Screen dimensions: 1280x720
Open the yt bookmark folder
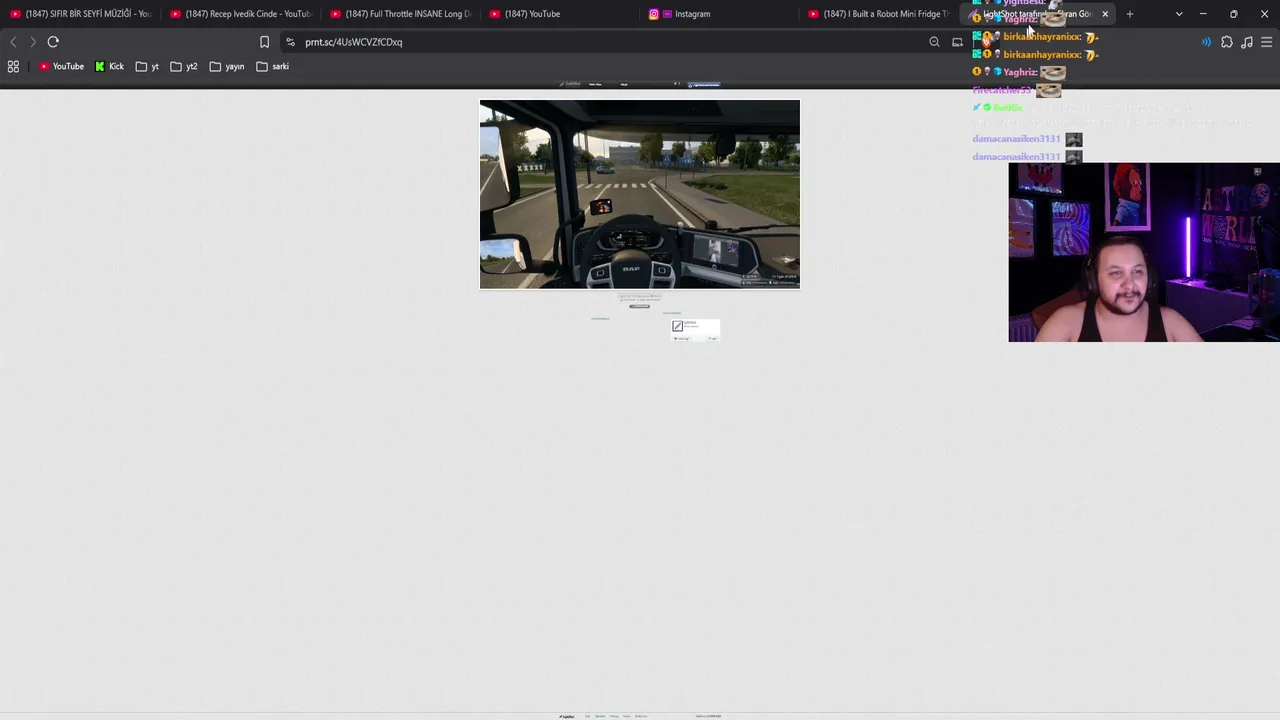pos(147,66)
